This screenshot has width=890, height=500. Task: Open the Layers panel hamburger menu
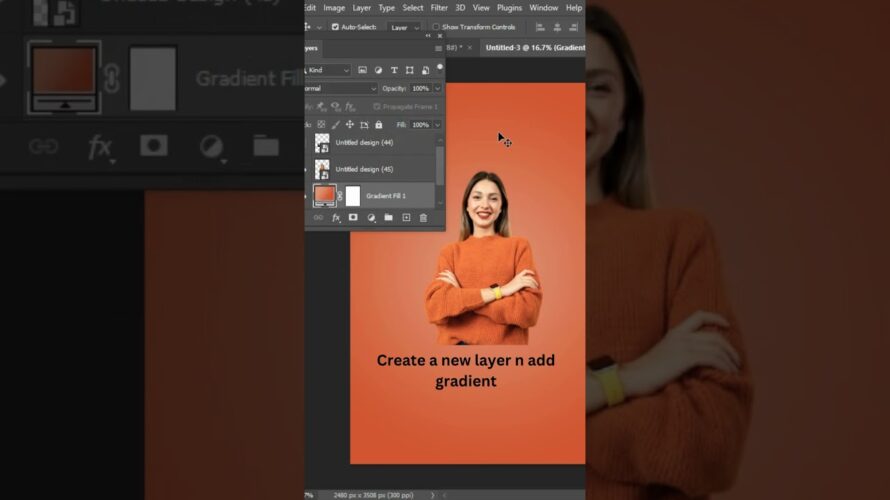click(438, 48)
